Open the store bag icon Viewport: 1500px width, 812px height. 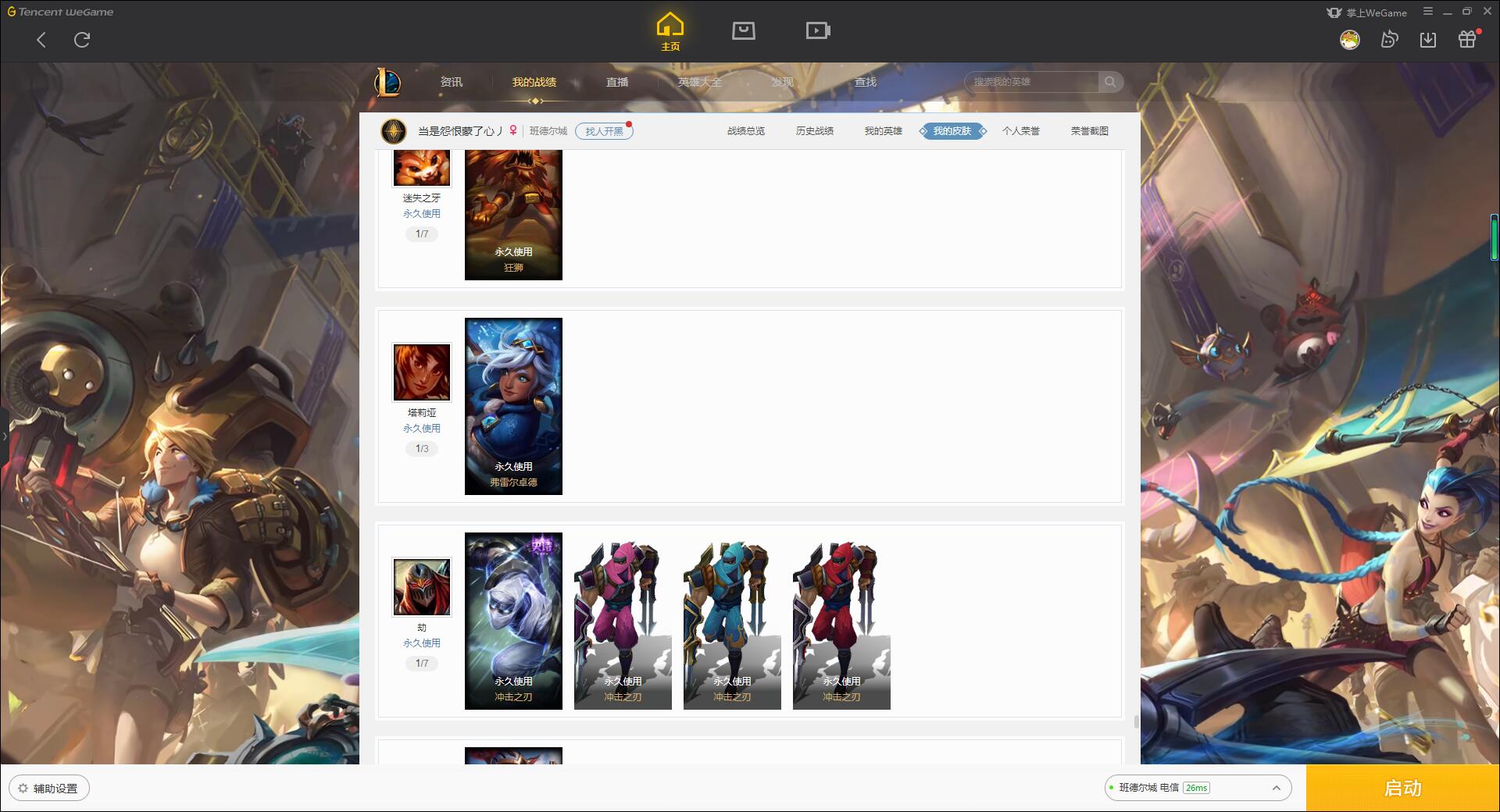[x=744, y=30]
